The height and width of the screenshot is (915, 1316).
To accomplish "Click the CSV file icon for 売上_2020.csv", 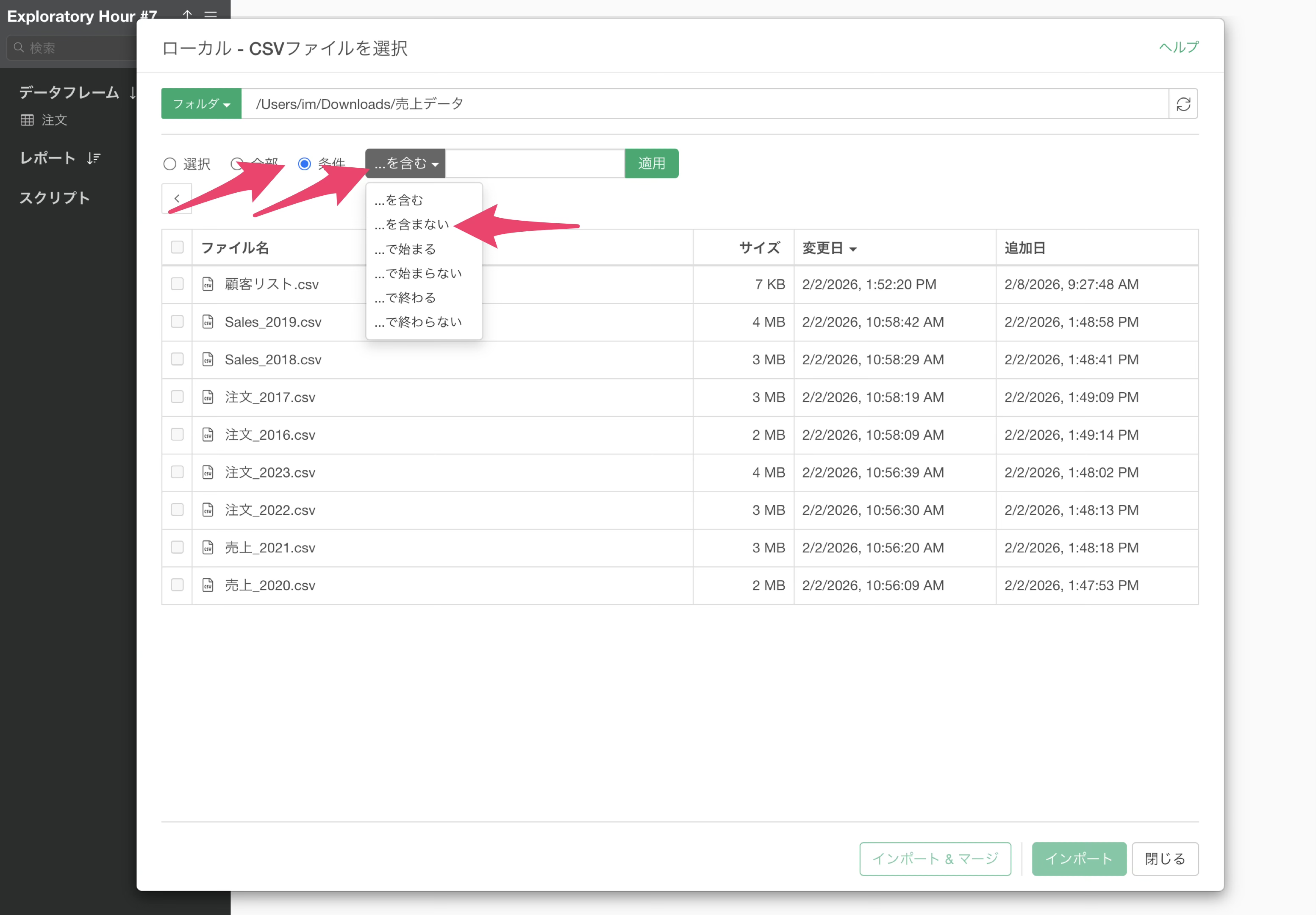I will point(208,585).
